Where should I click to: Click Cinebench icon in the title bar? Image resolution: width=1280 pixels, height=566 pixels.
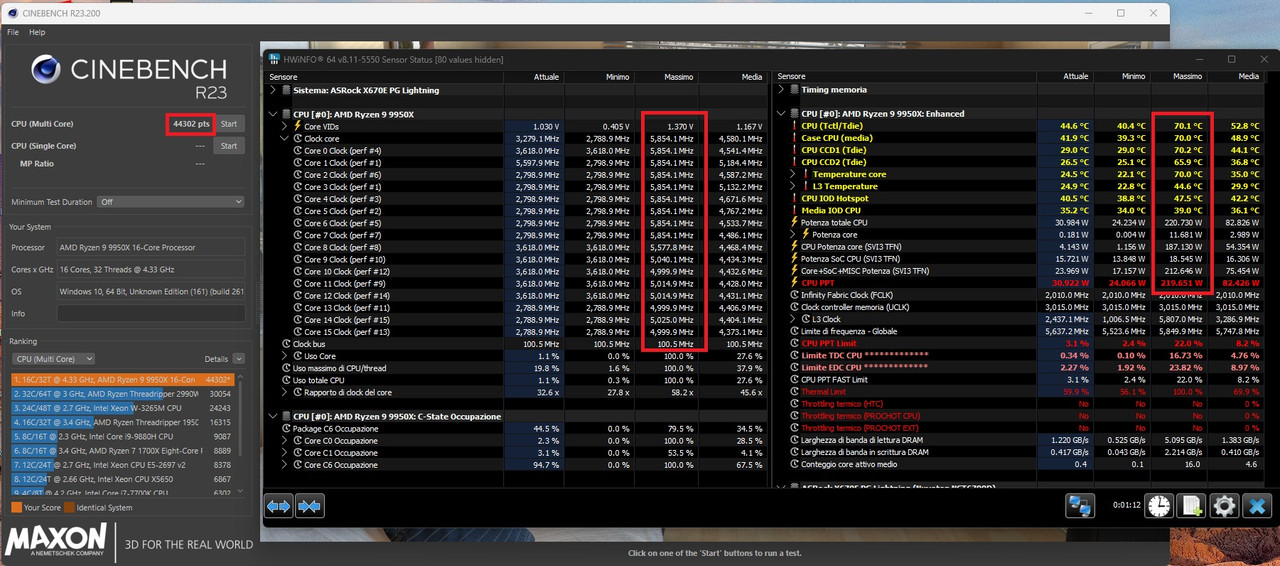(x=12, y=12)
